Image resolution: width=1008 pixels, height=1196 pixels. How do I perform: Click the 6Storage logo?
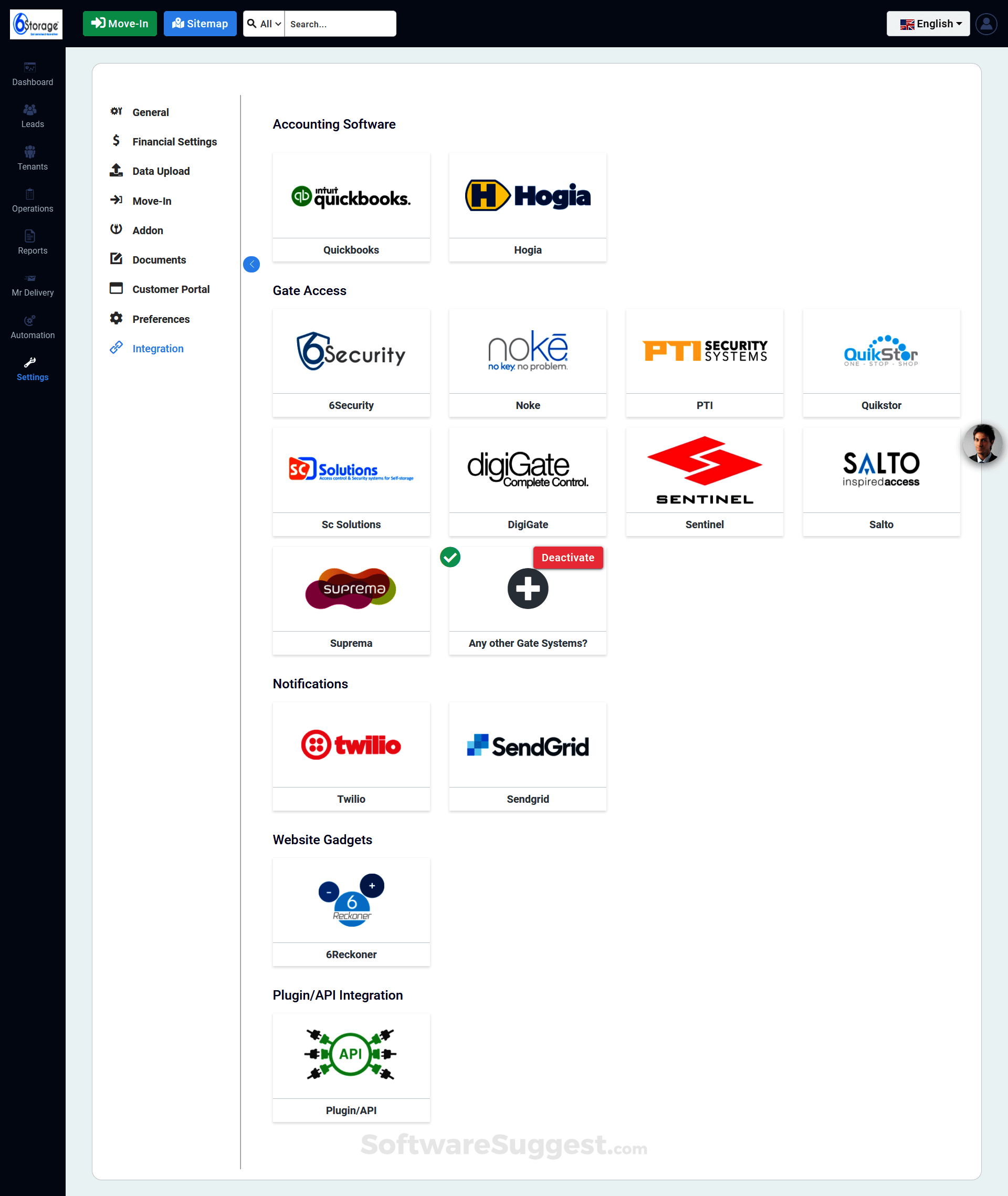point(36,24)
